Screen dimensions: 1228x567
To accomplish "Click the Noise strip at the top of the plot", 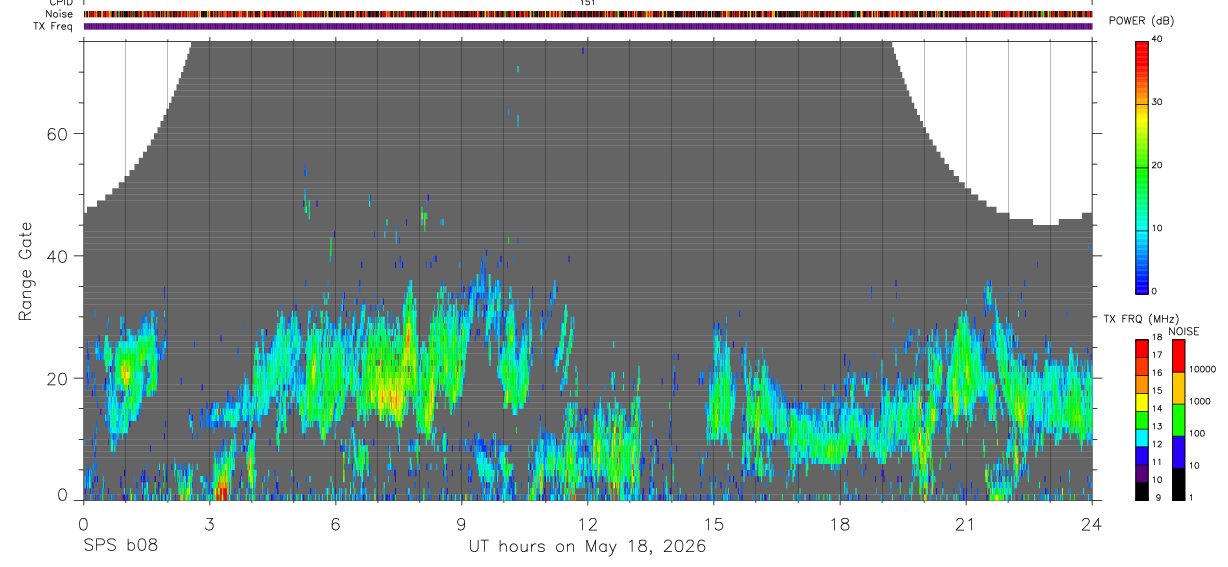I will [588, 15].
